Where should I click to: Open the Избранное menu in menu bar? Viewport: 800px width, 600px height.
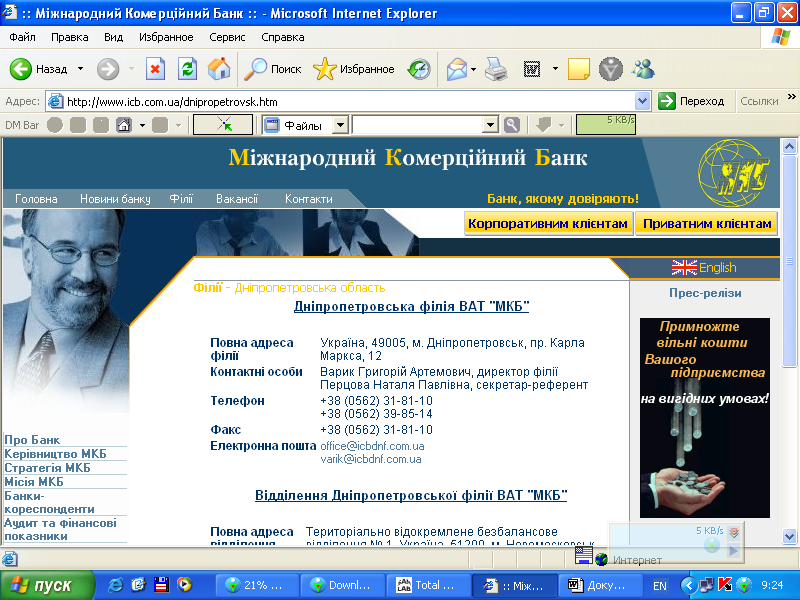166,37
